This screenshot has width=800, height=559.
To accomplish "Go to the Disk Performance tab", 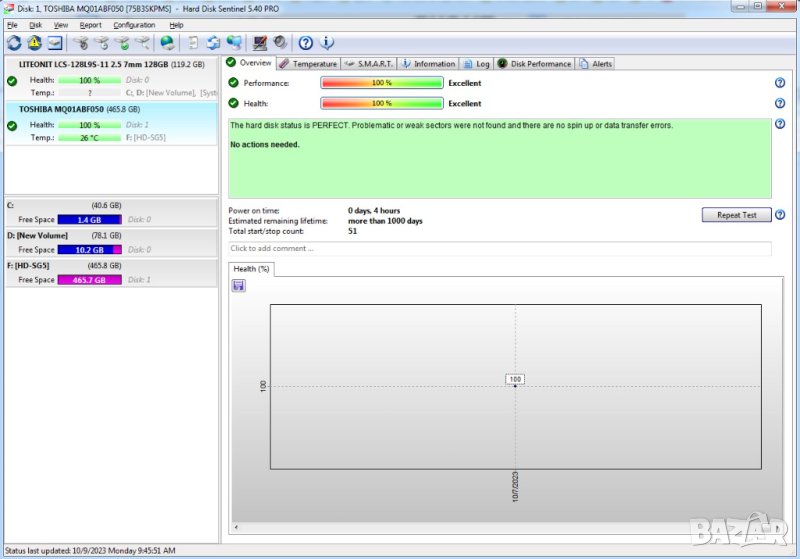I will click(x=535, y=64).
